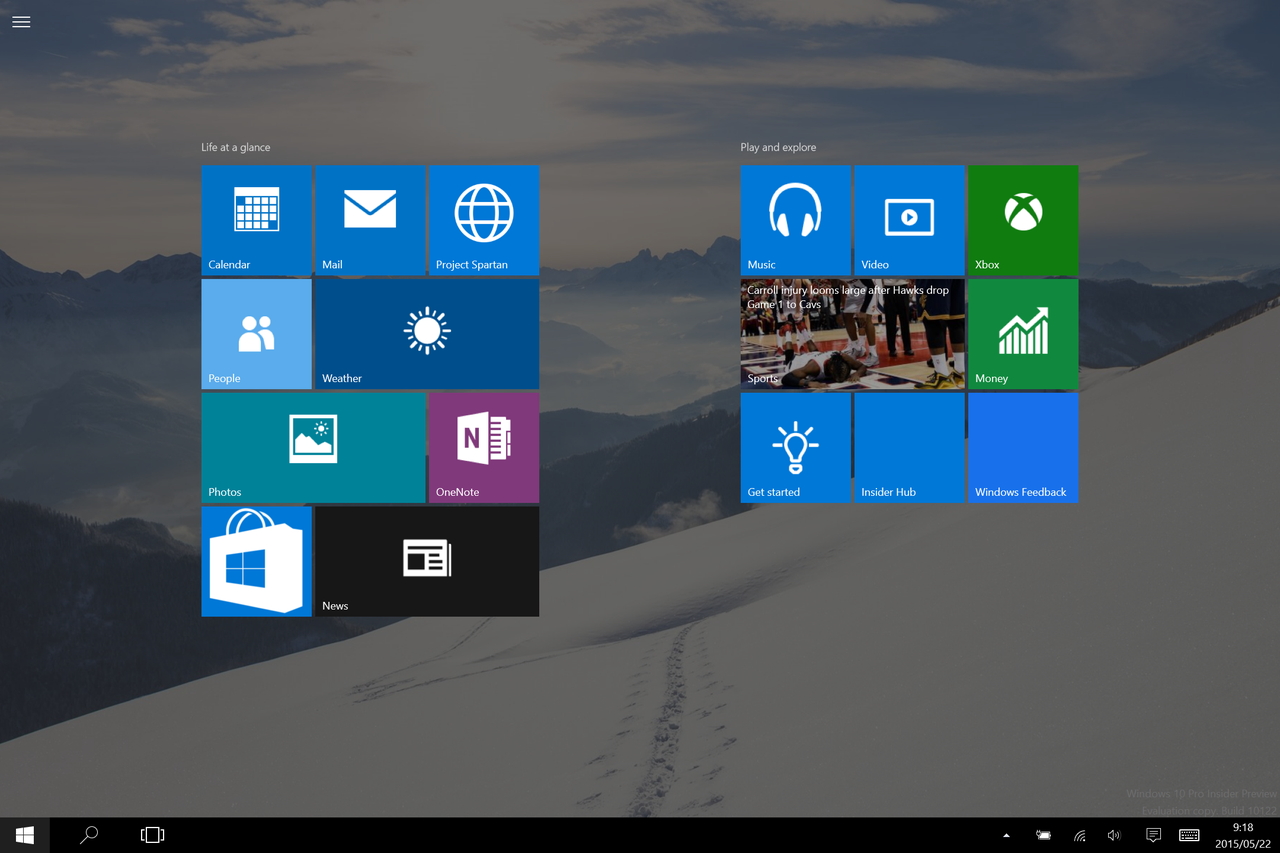Check the battery power tray icon
The width and height of the screenshot is (1280, 853).
pyautogui.click(x=1043, y=835)
